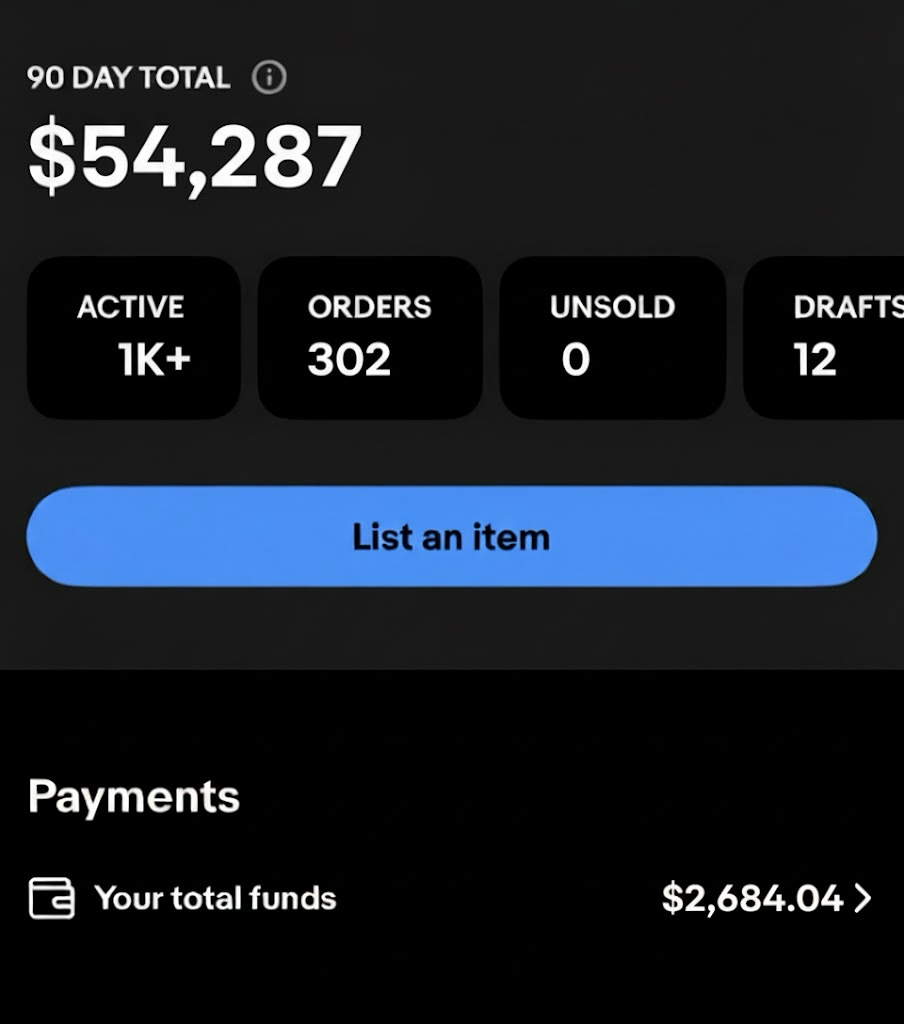904x1024 pixels.
Task: Select the UNSOLD label text
Action: pyautogui.click(x=612, y=307)
